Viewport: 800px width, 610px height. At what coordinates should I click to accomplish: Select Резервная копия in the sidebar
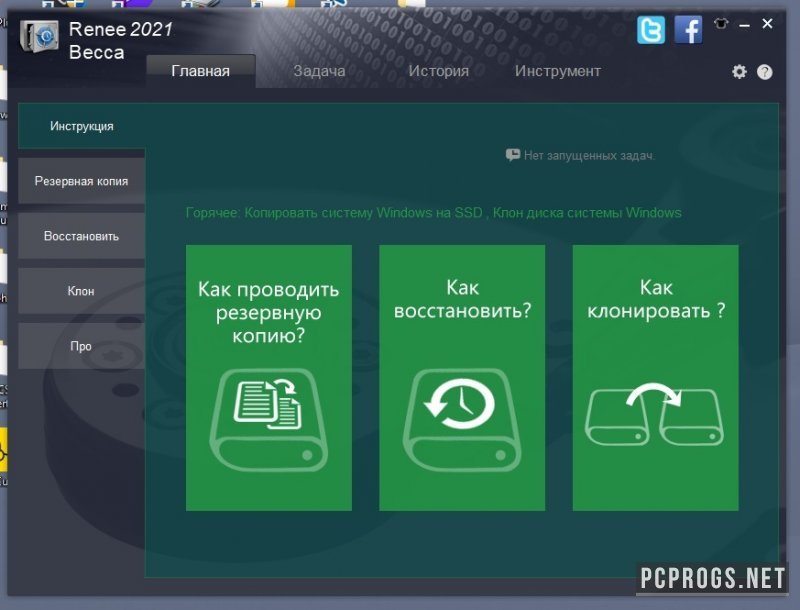82,181
